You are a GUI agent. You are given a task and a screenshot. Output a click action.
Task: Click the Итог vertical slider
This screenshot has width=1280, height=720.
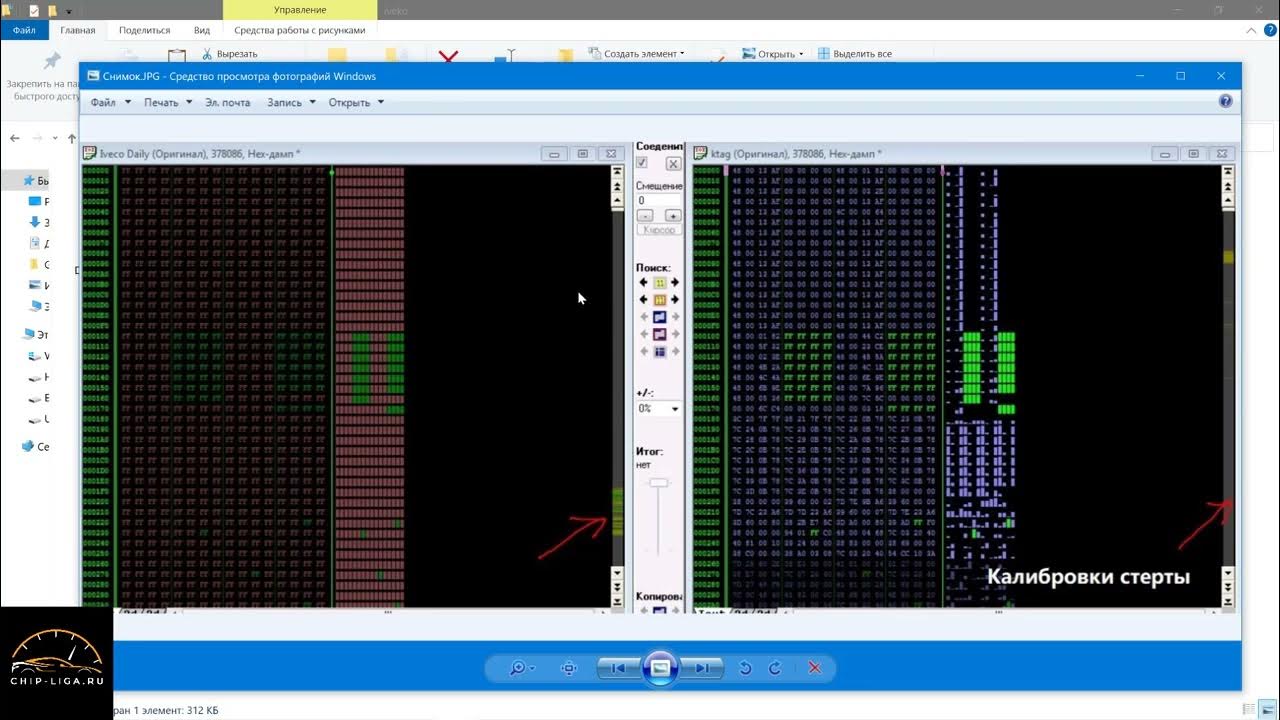tap(658, 518)
